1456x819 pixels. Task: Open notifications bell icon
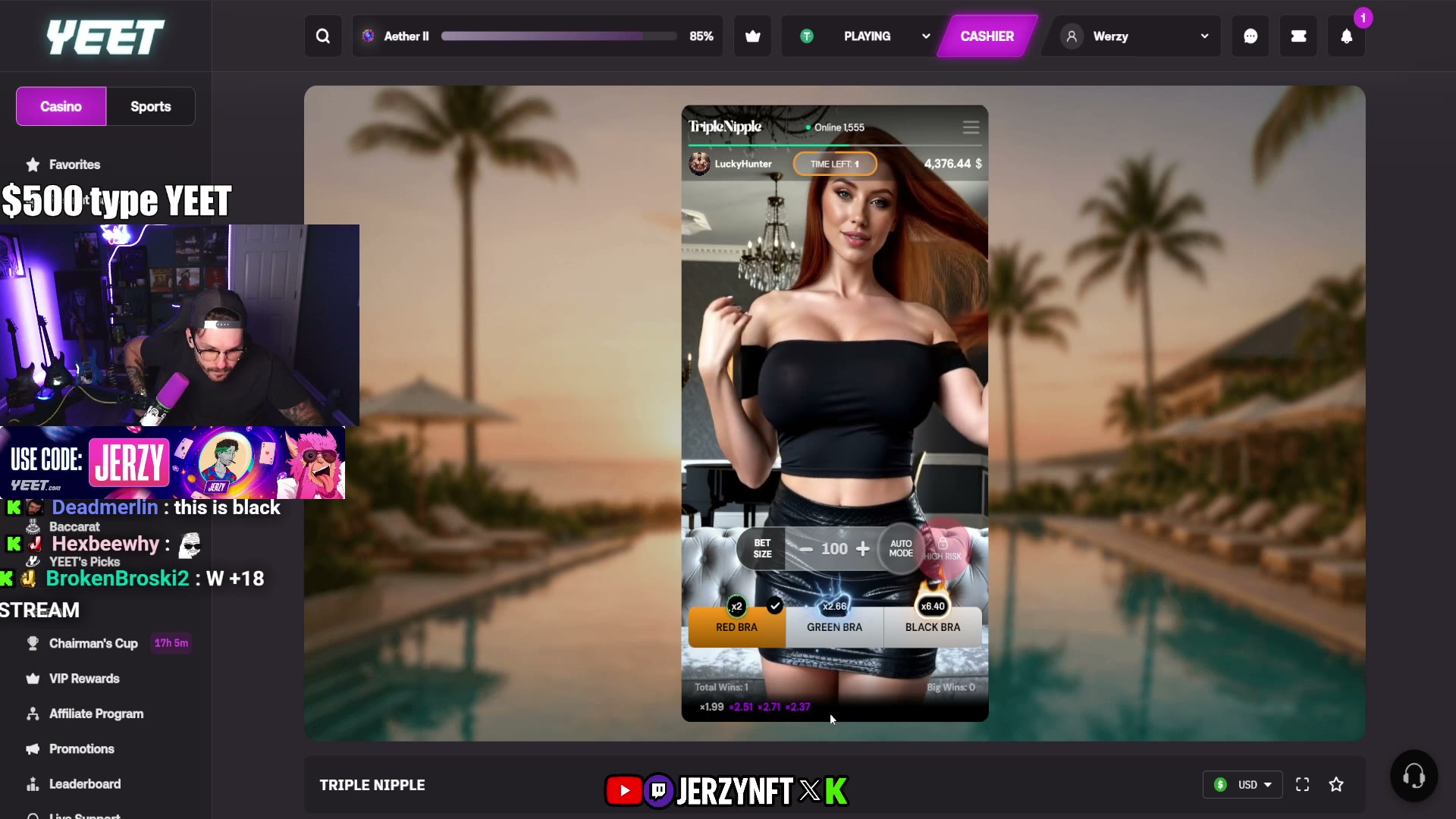click(1347, 36)
